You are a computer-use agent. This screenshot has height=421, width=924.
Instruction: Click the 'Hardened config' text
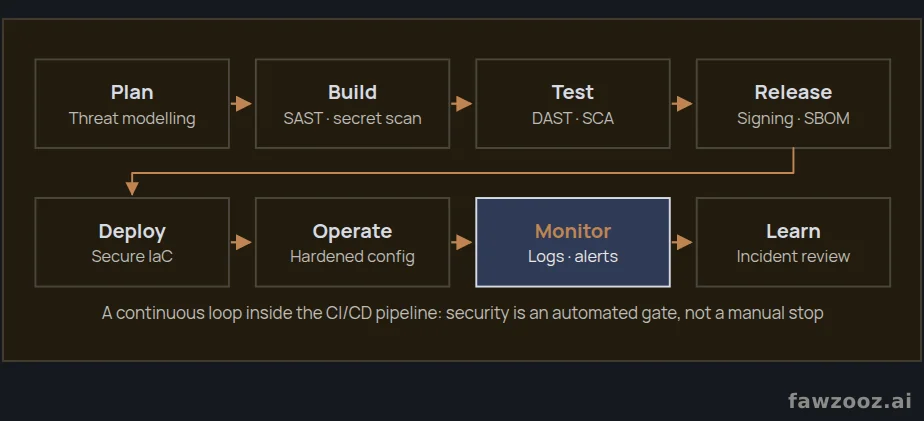[352, 257]
